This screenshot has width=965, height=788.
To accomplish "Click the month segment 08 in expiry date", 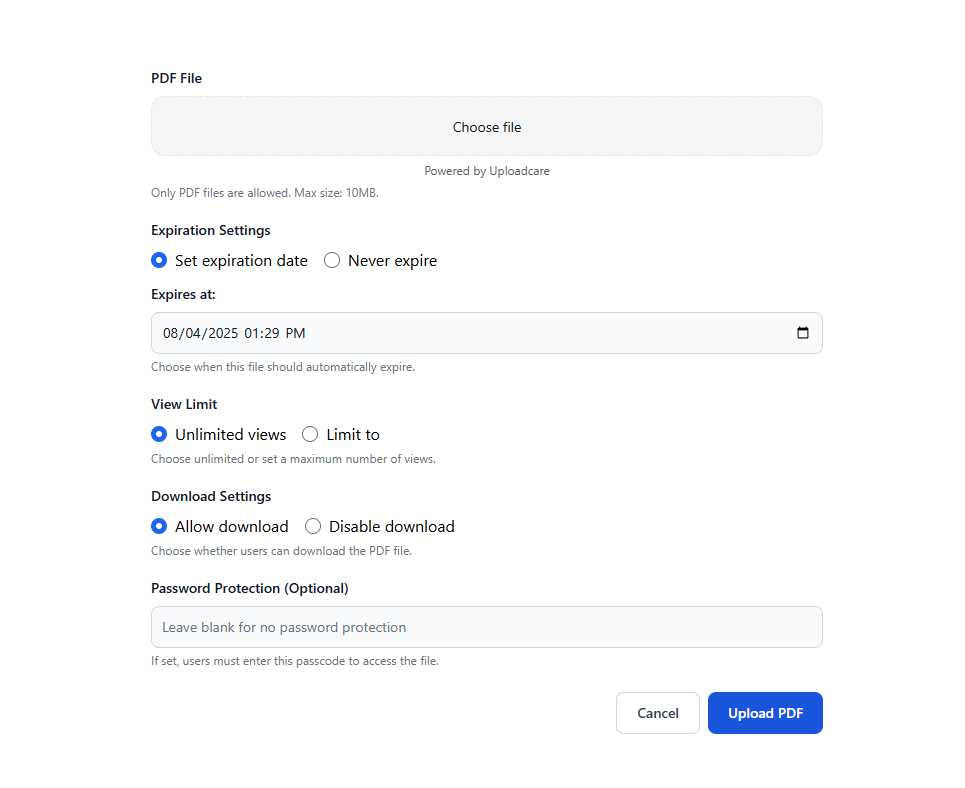I will tap(171, 333).
